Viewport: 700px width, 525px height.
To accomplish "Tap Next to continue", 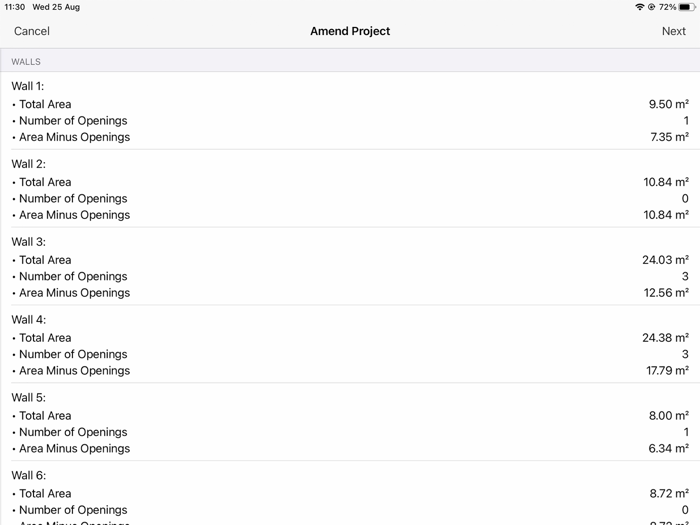I will 674,31.
